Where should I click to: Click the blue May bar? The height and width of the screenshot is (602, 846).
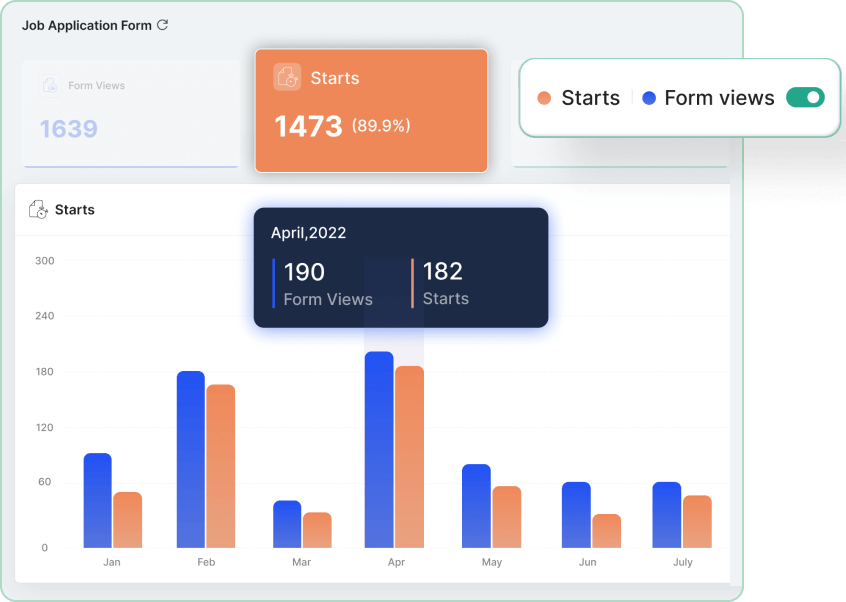476,506
